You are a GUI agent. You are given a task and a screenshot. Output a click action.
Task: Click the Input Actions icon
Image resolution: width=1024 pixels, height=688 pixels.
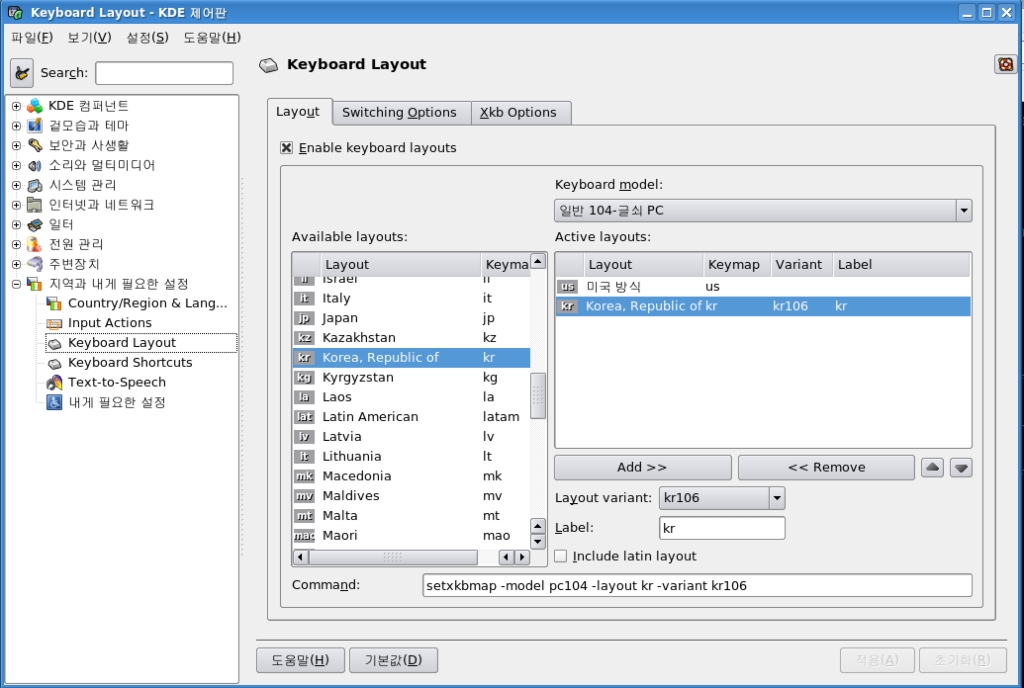54,323
